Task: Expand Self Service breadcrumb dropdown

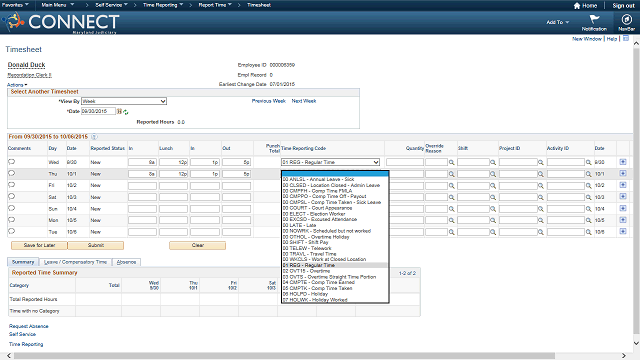Action: [111, 5]
